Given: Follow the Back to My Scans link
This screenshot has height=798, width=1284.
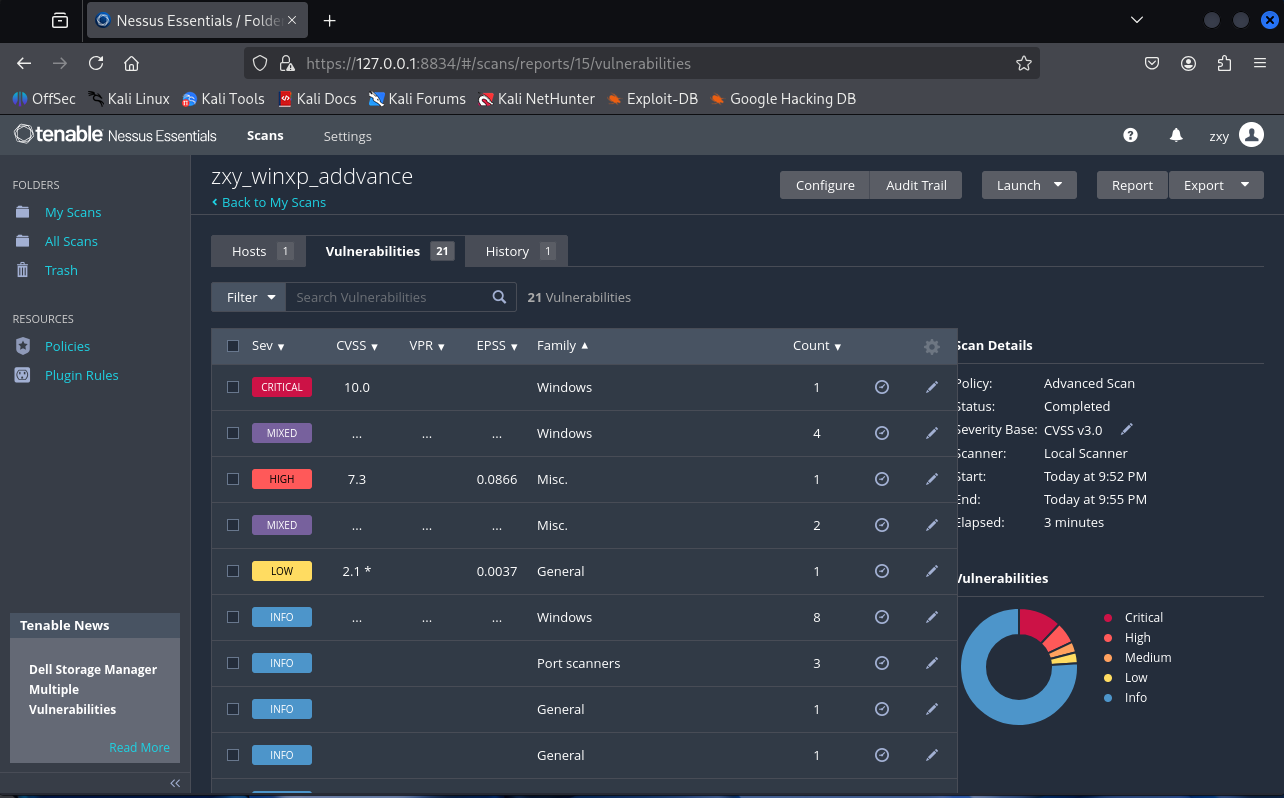Looking at the screenshot, I should coord(269,202).
